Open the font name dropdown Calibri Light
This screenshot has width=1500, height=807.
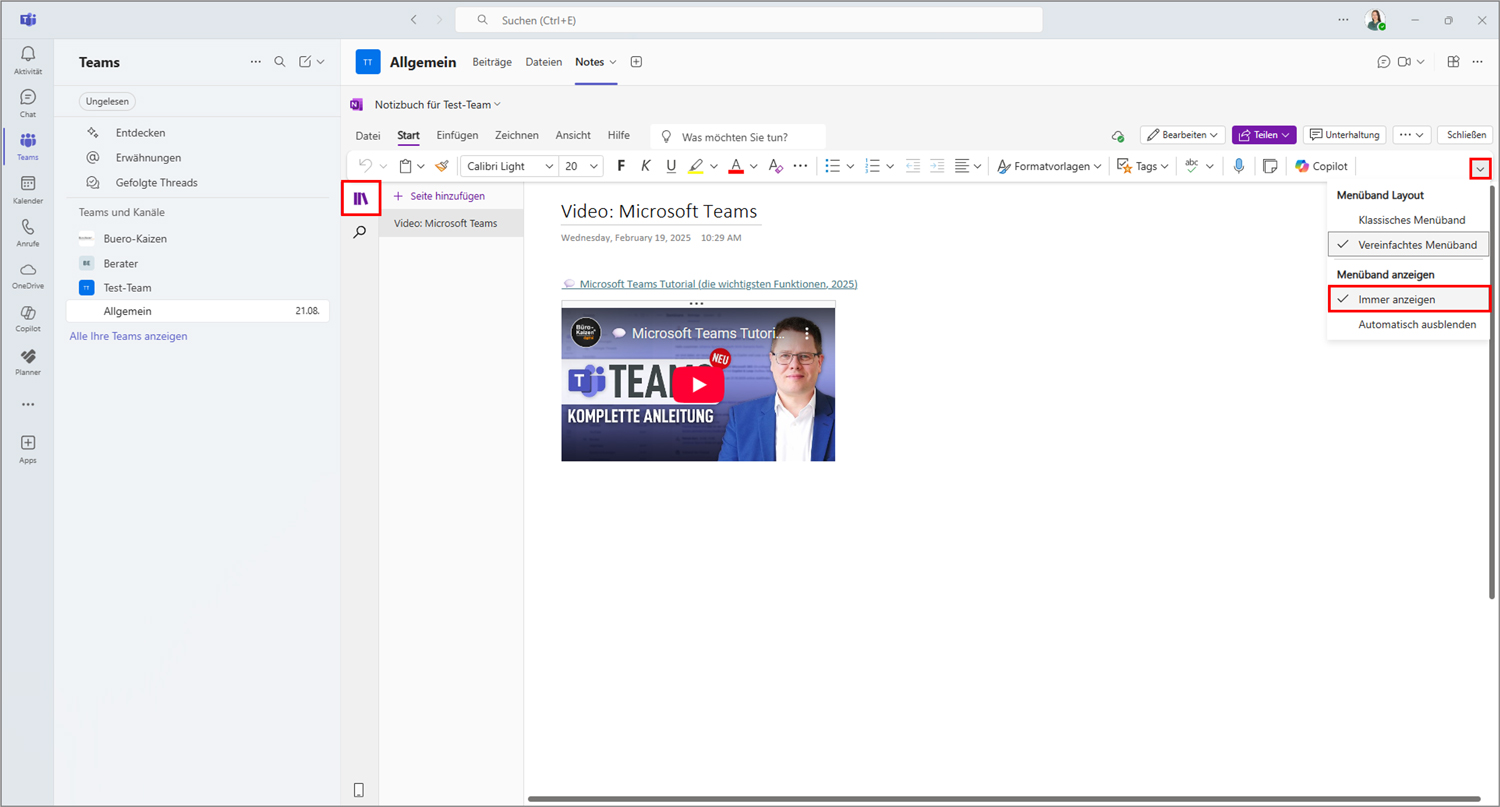pos(509,166)
